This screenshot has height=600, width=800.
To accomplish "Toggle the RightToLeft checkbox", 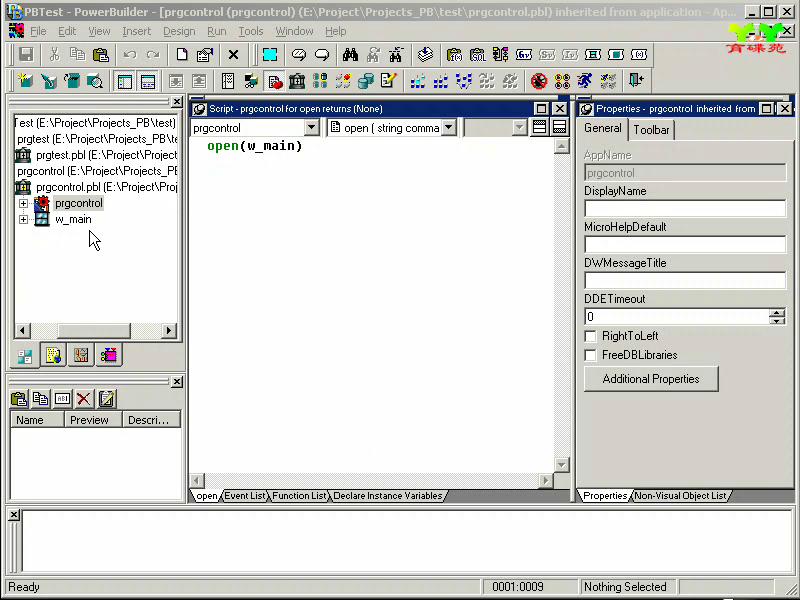I will (x=590, y=336).
